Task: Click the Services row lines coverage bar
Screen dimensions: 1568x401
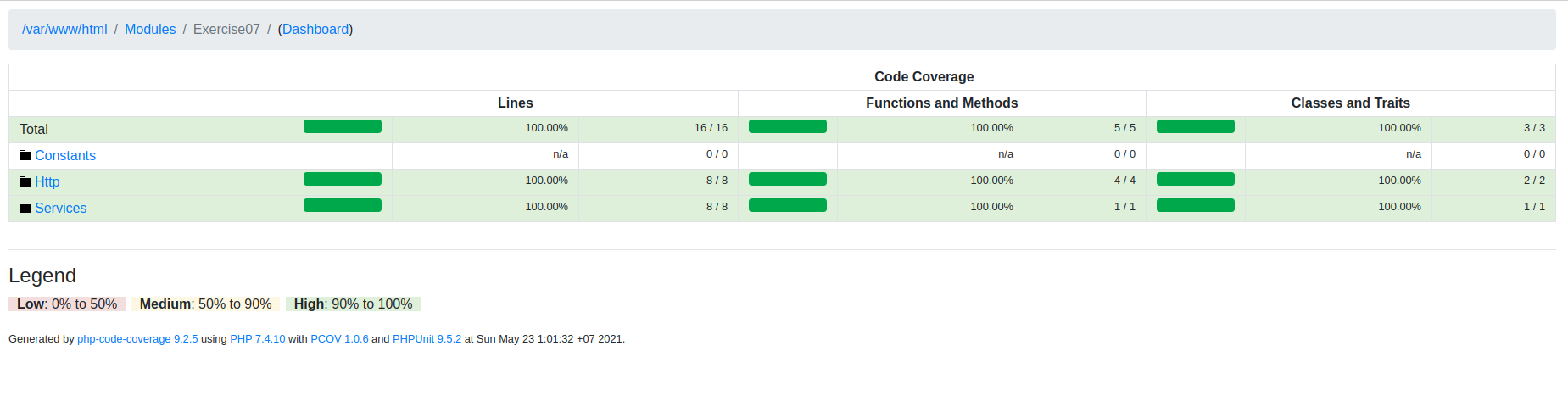Action: [x=343, y=205]
